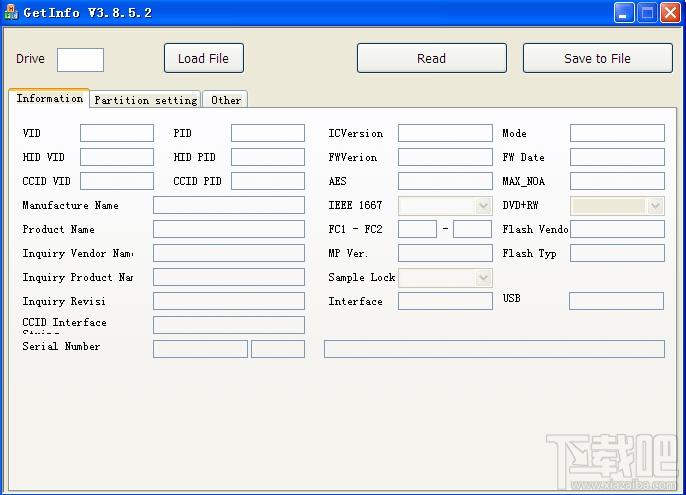Click the Flash Vendor field
This screenshot has width=686, height=495.
(617, 229)
